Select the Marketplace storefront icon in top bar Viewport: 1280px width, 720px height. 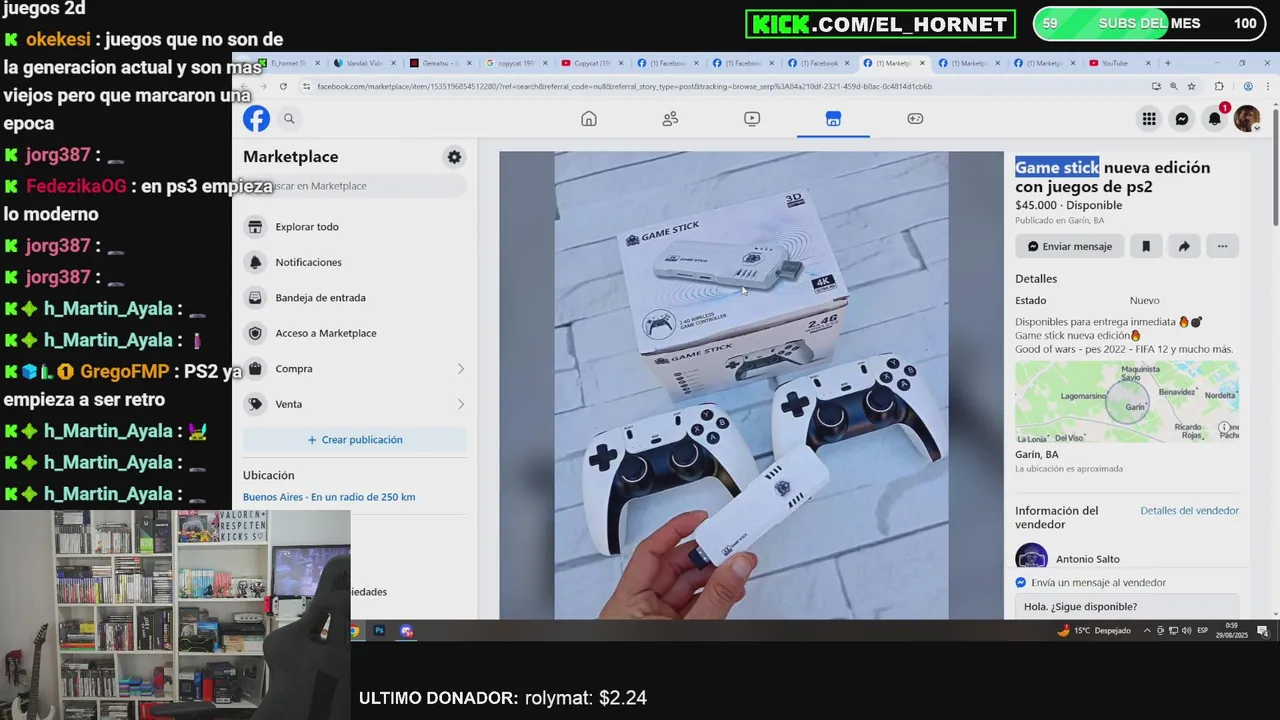[x=833, y=119]
